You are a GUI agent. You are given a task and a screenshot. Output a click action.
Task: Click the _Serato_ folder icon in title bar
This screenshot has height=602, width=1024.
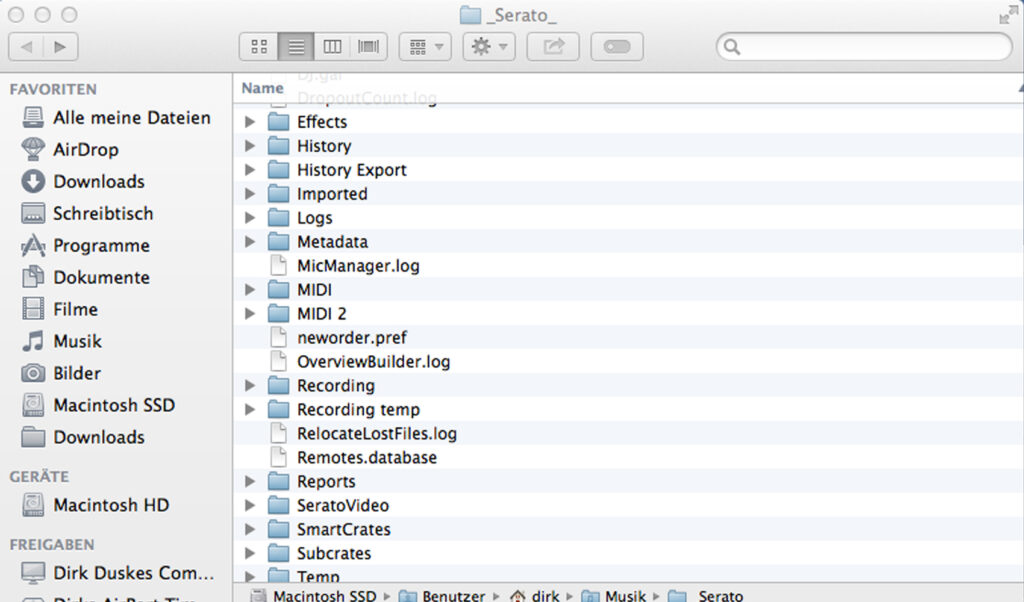pos(470,15)
